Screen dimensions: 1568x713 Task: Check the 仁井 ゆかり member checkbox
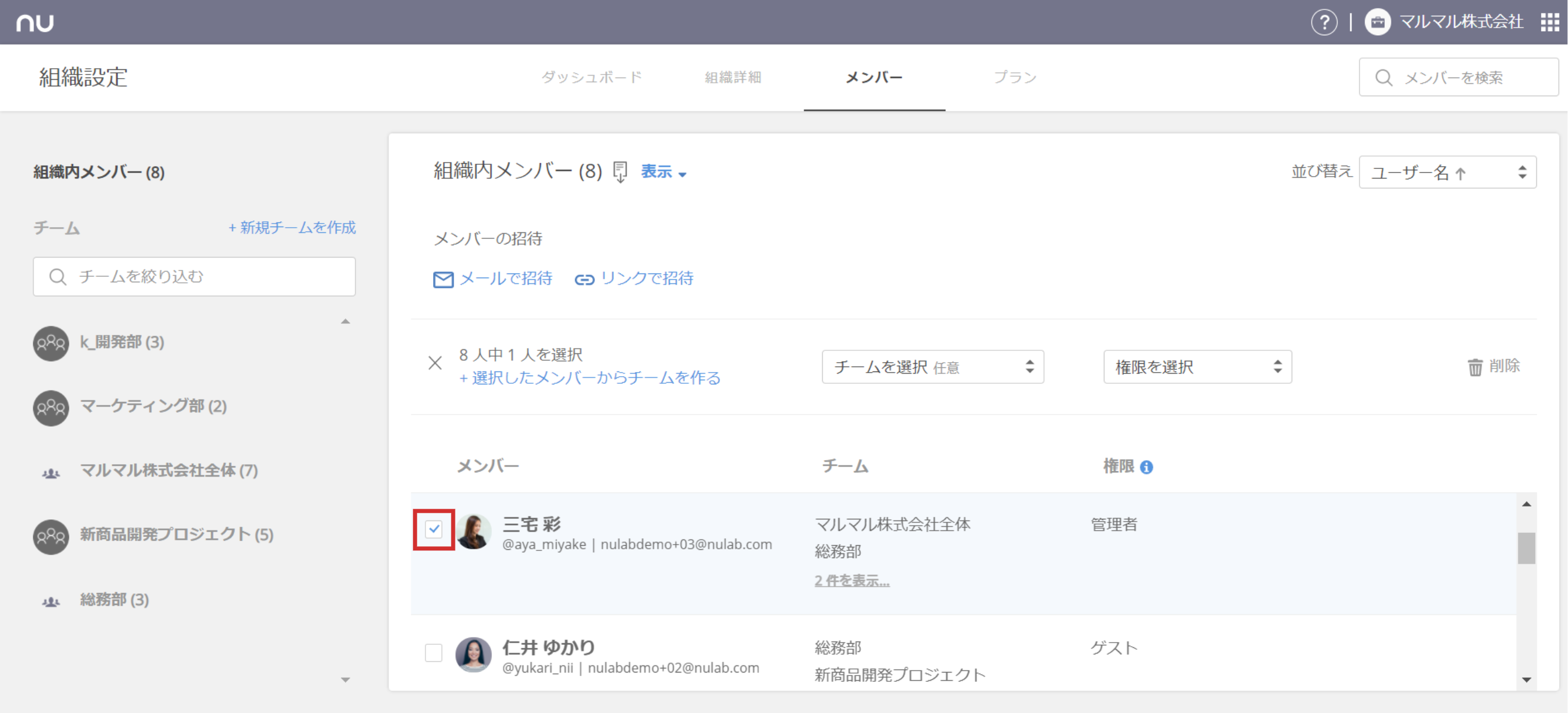click(x=434, y=652)
